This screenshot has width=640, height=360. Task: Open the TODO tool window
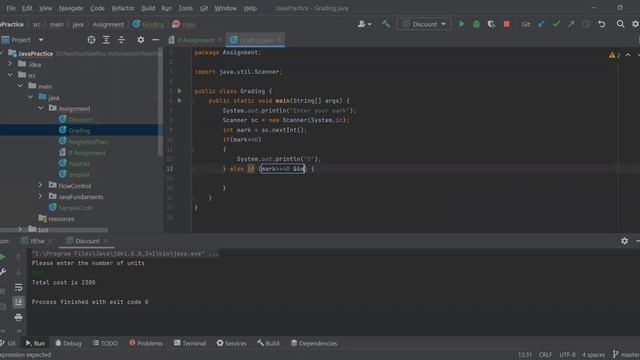(105, 343)
